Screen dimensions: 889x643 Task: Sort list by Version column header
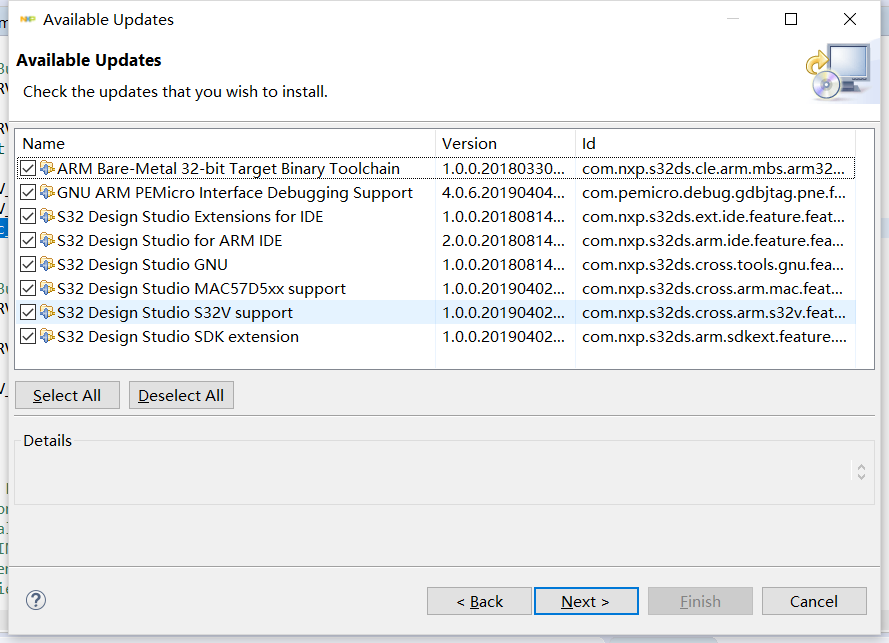point(505,144)
